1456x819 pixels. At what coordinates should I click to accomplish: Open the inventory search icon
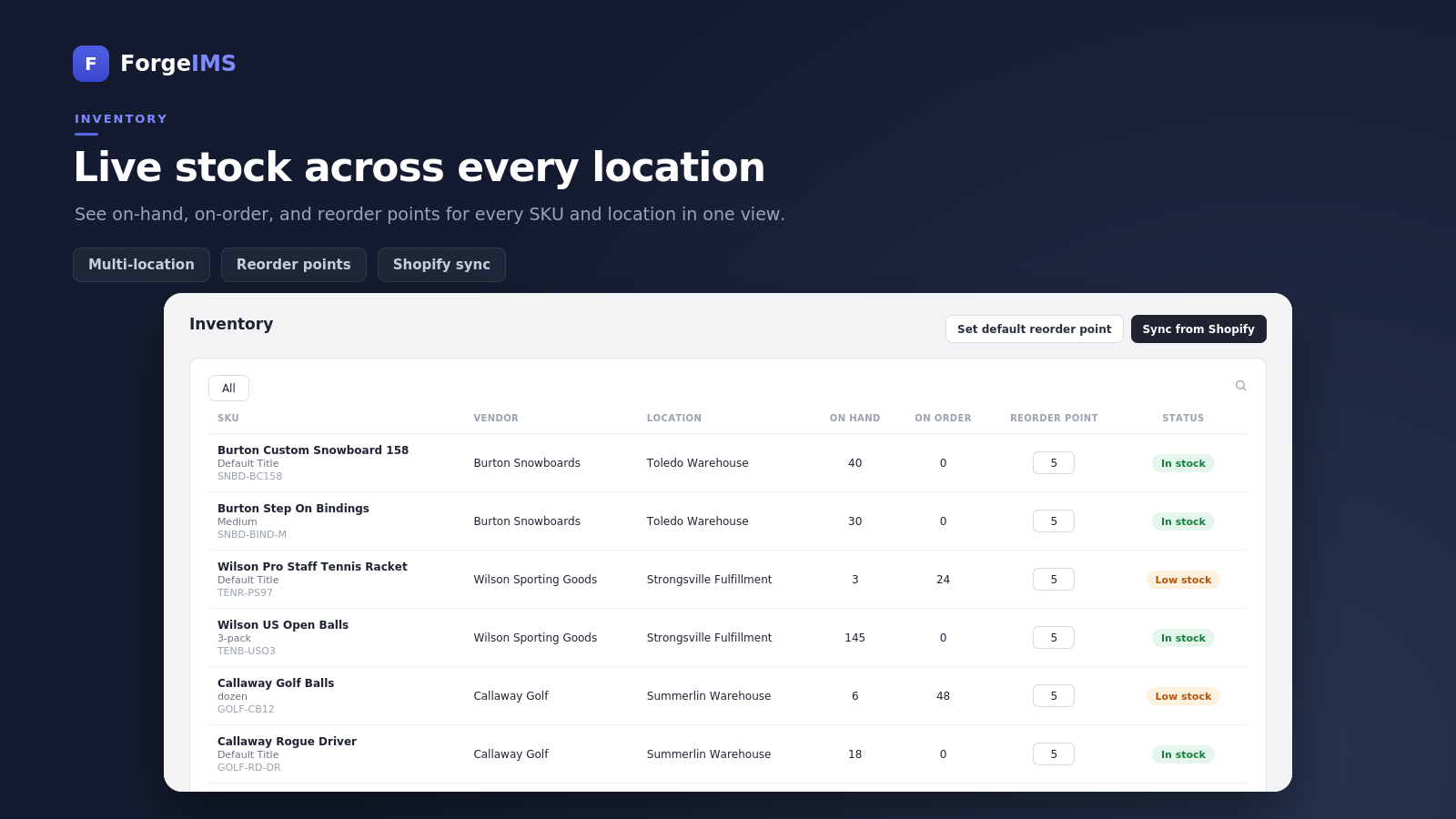pos(1240,386)
